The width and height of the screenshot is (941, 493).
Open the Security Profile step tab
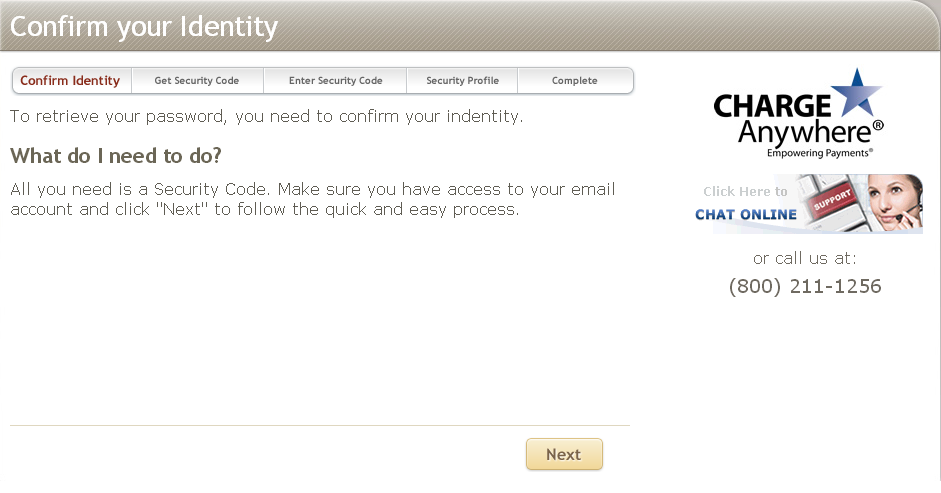coord(462,81)
